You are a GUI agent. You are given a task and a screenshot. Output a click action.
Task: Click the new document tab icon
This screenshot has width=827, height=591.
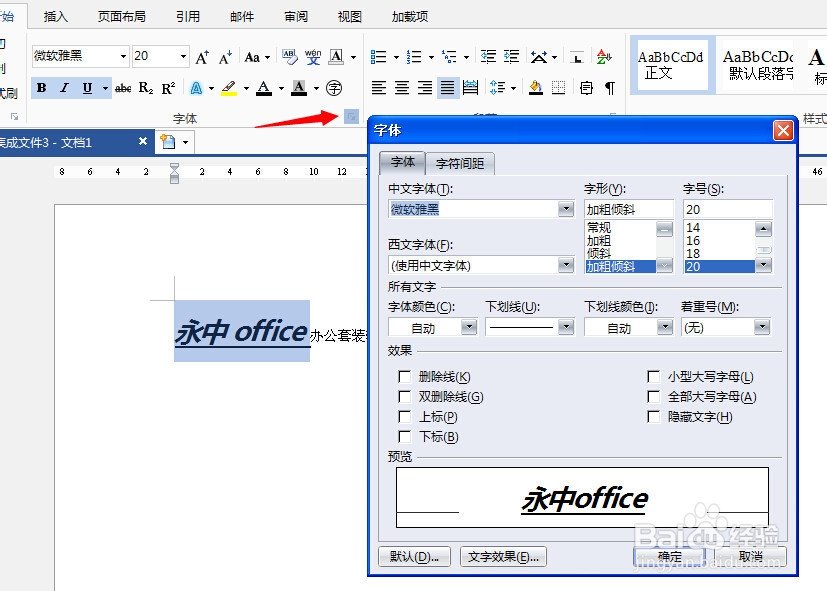tap(168, 142)
